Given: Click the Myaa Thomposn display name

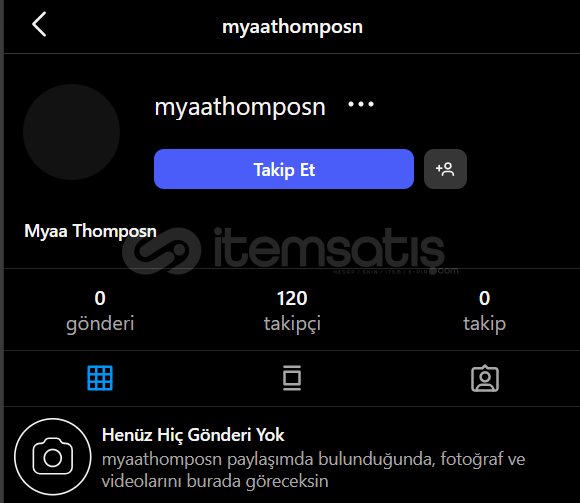Looking at the screenshot, I should click(90, 231).
